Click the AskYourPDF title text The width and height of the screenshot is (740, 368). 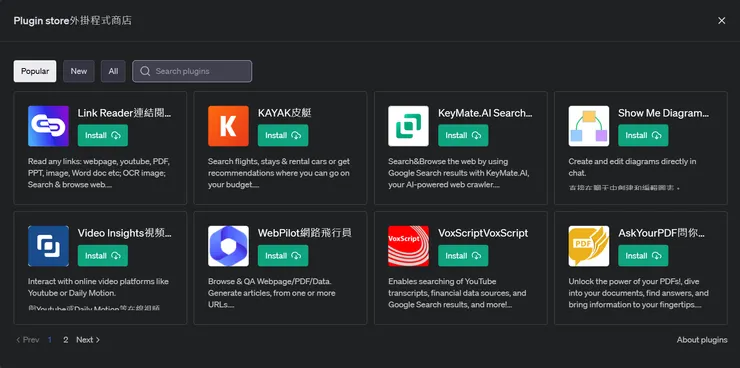pyautogui.click(x=662, y=233)
